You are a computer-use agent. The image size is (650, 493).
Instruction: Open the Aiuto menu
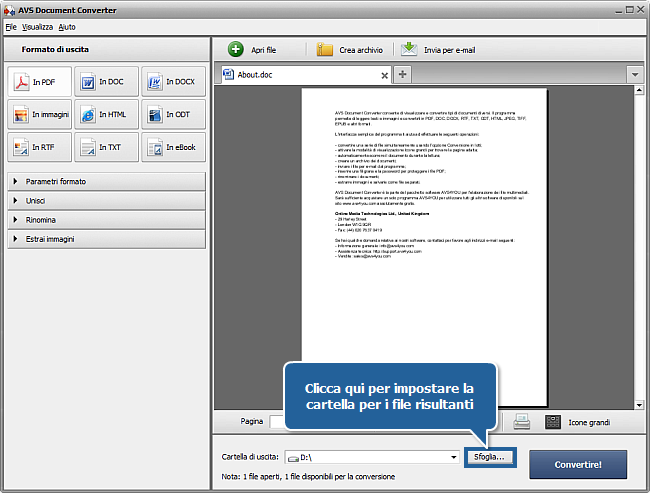(x=67, y=27)
